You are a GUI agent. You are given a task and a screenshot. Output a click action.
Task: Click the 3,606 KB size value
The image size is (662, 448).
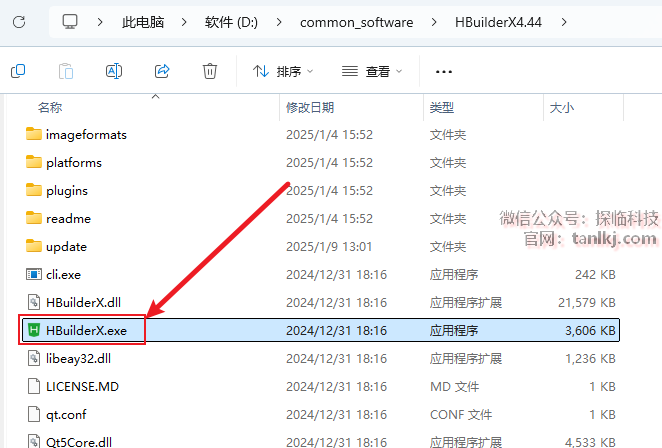click(x=590, y=331)
